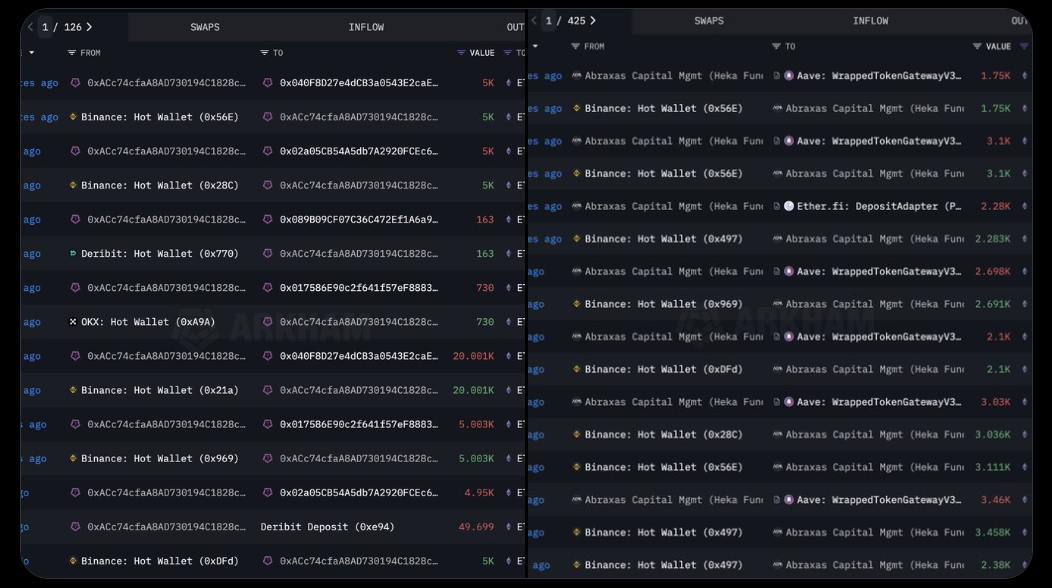1052x588 pixels.
Task: Open the TO column filter in right panel
Action: pyautogui.click(x=776, y=46)
